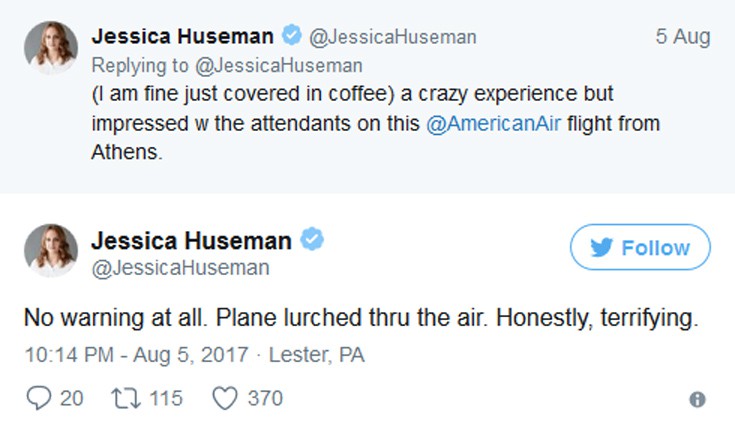The width and height of the screenshot is (735, 422).
Task: Open Jessica Huseman name in top tweet
Action: (181, 37)
